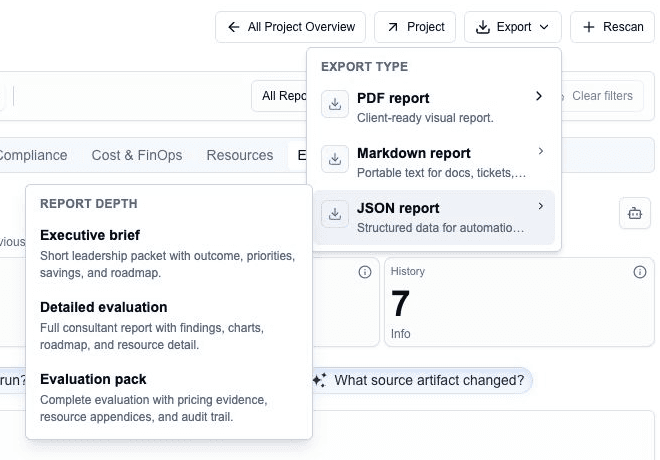Click the plus icon on Rescan
This screenshot has height=460, width=660.
click(589, 27)
